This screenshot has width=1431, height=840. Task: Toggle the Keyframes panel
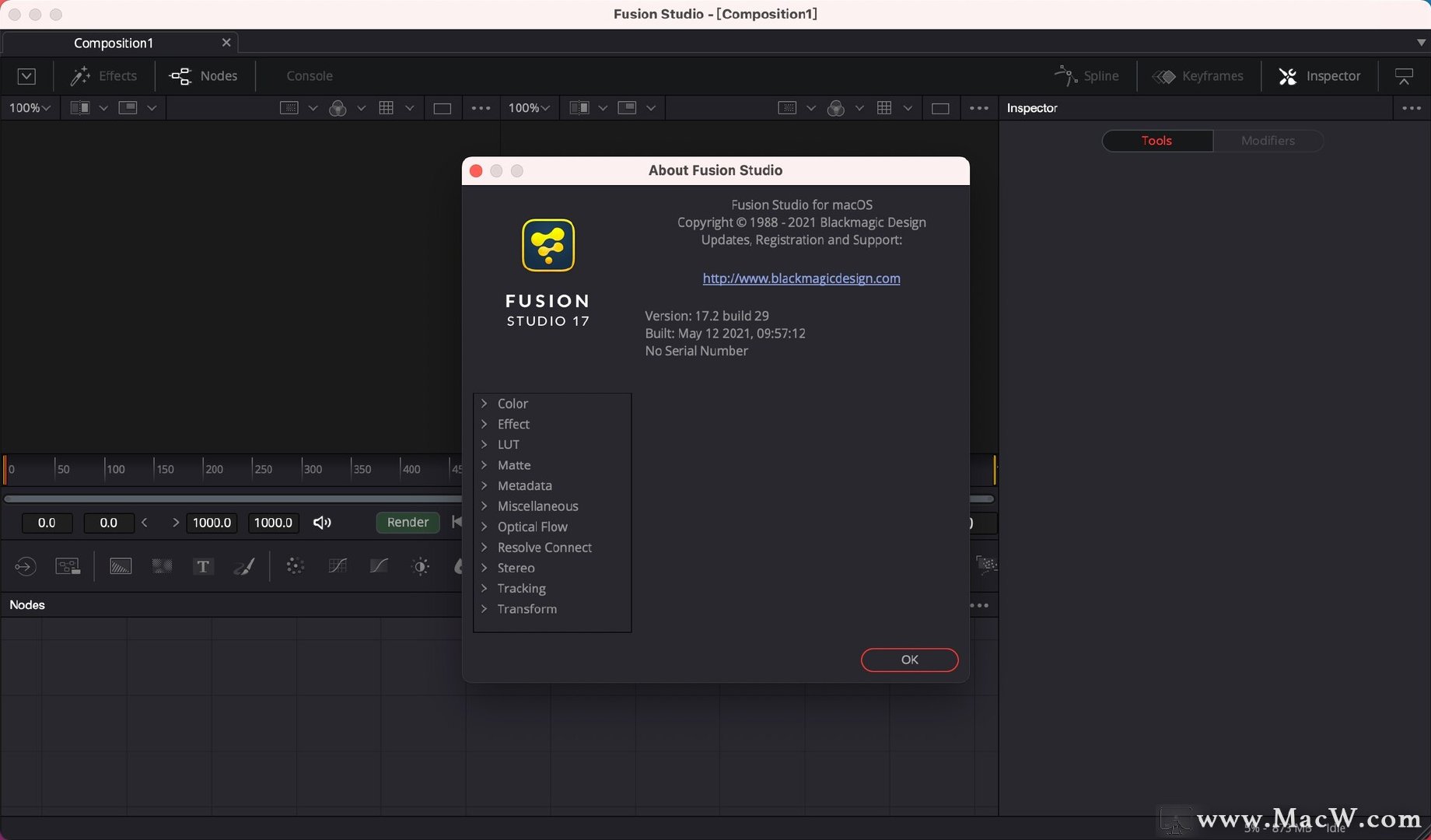pyautogui.click(x=1198, y=76)
